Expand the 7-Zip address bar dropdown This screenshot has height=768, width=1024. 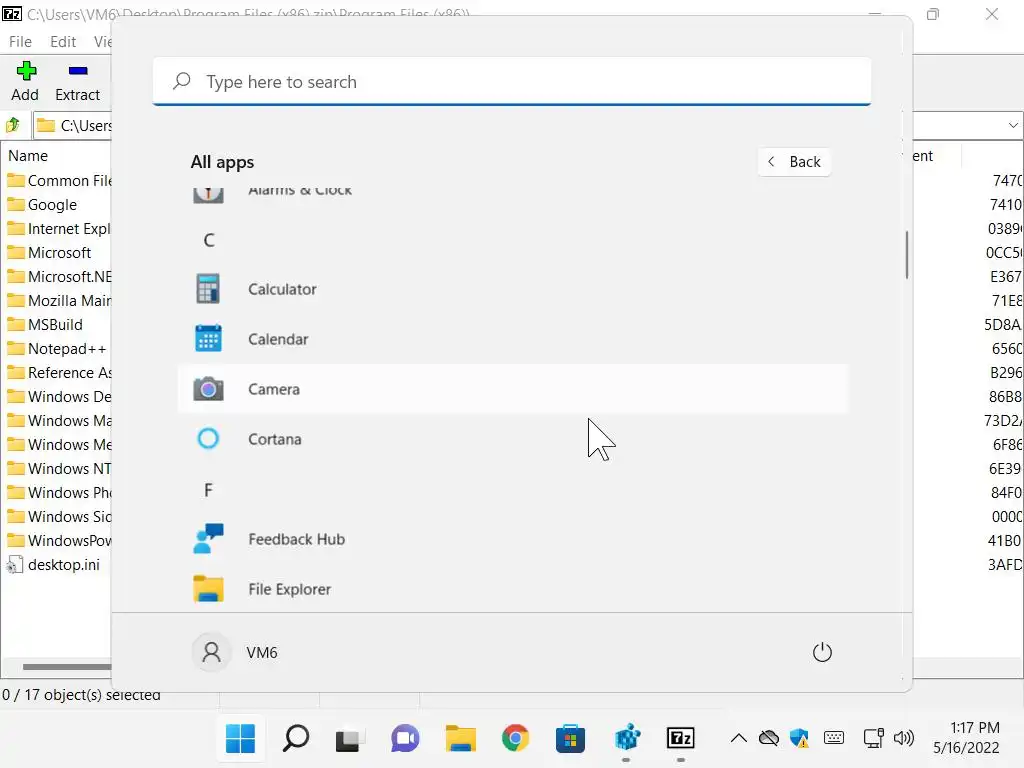1013,125
